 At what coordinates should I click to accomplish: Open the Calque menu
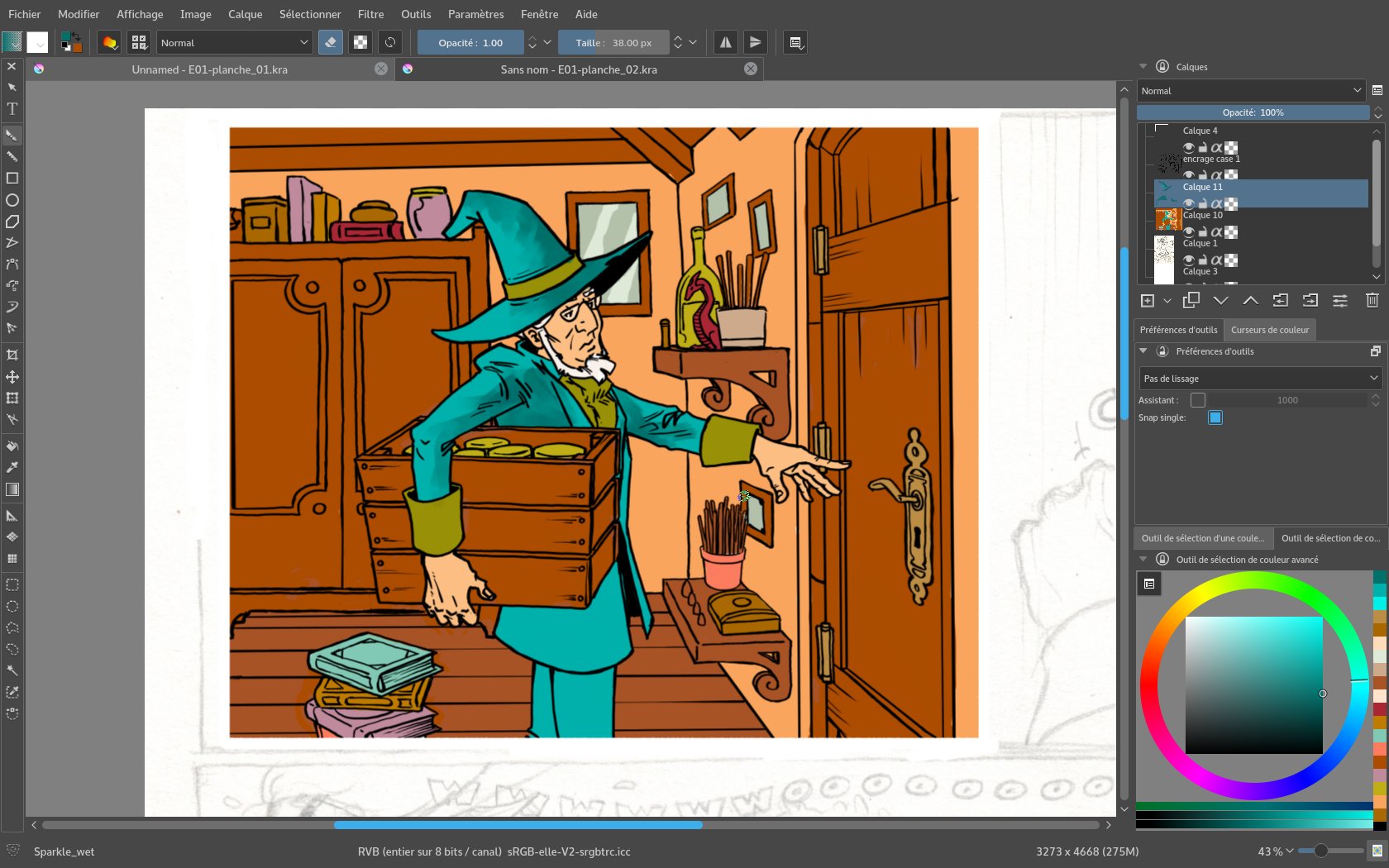245,14
